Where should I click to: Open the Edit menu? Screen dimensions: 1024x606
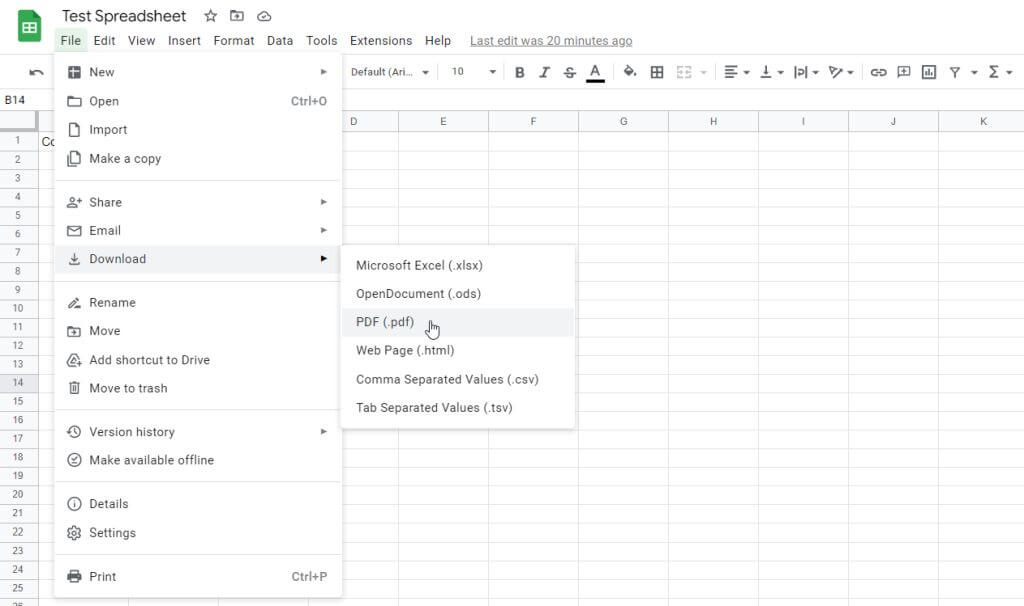click(104, 40)
